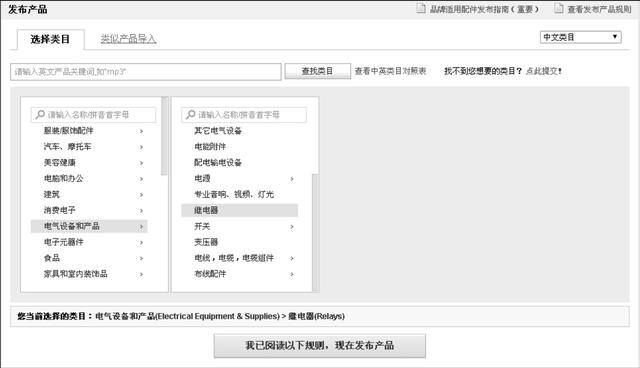Focus the first category list search box
Screen dimensions: 640x368
pos(93,115)
